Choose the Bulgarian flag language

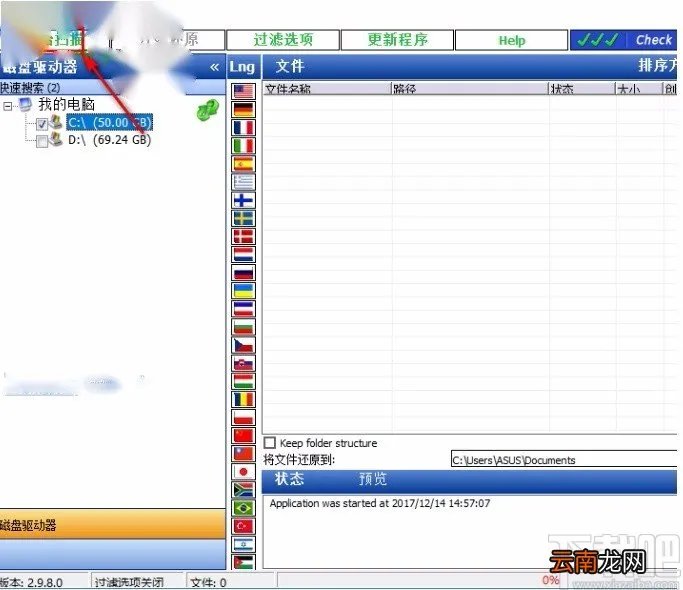tap(243, 327)
